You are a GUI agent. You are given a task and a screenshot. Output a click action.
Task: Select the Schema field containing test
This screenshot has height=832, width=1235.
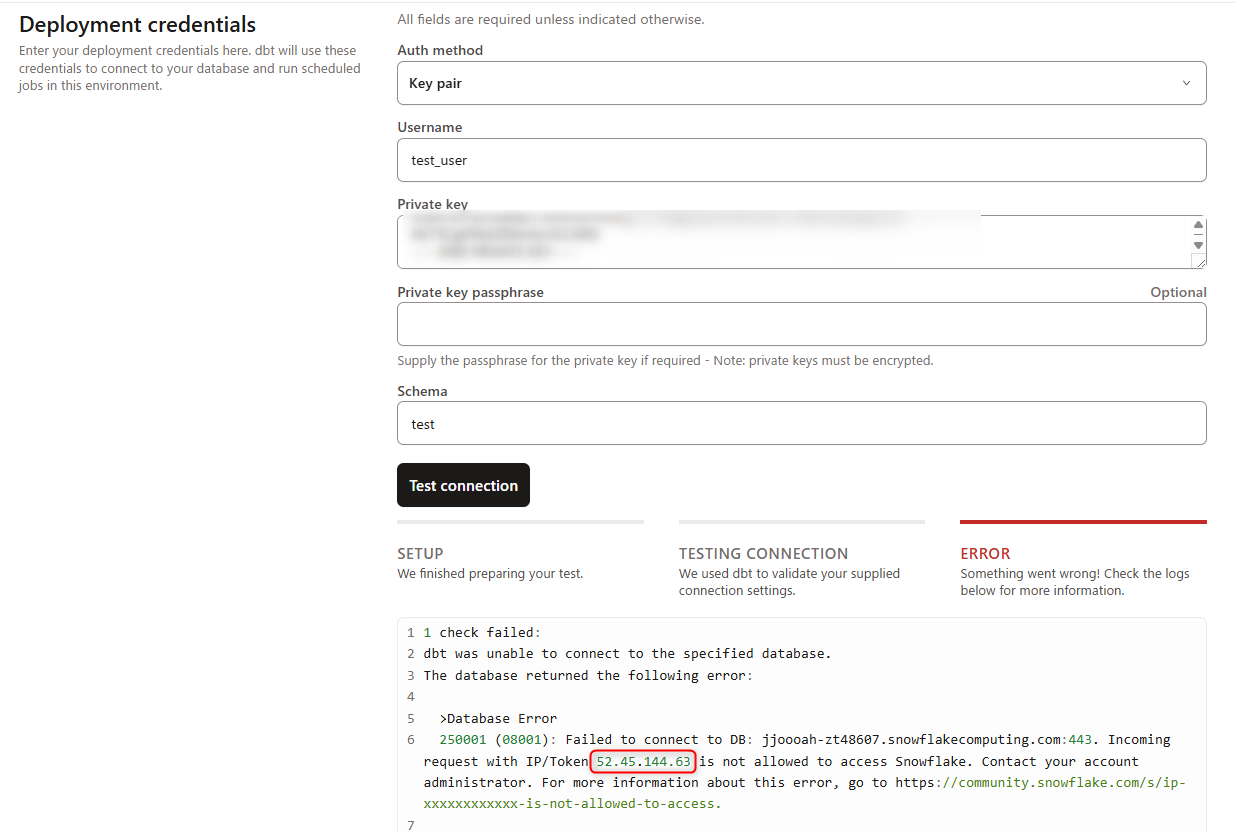point(800,423)
